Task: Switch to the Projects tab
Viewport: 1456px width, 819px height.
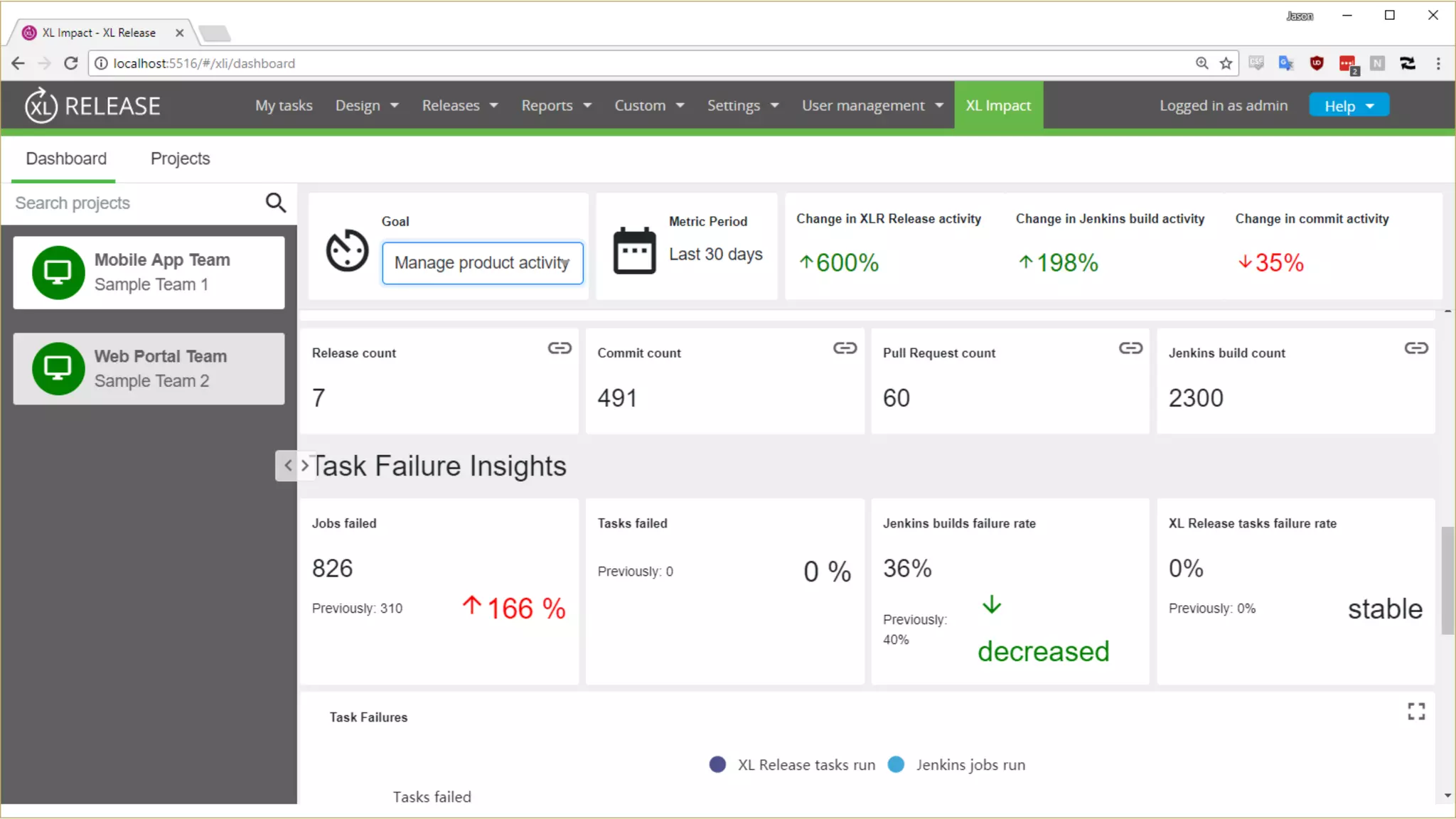Action: click(180, 159)
